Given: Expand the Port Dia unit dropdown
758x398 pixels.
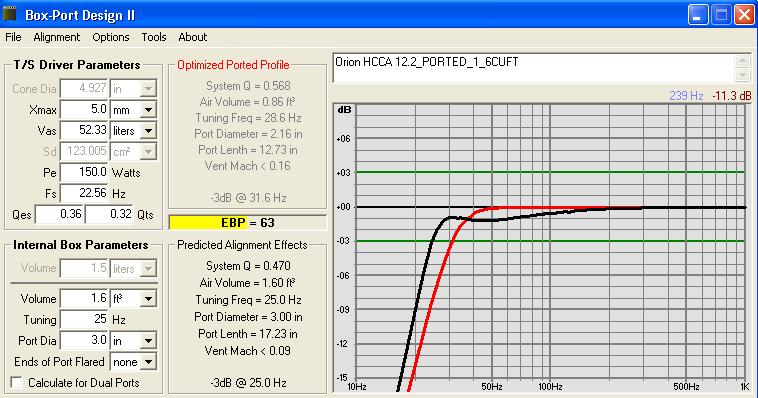Looking at the screenshot, I should click(148, 341).
